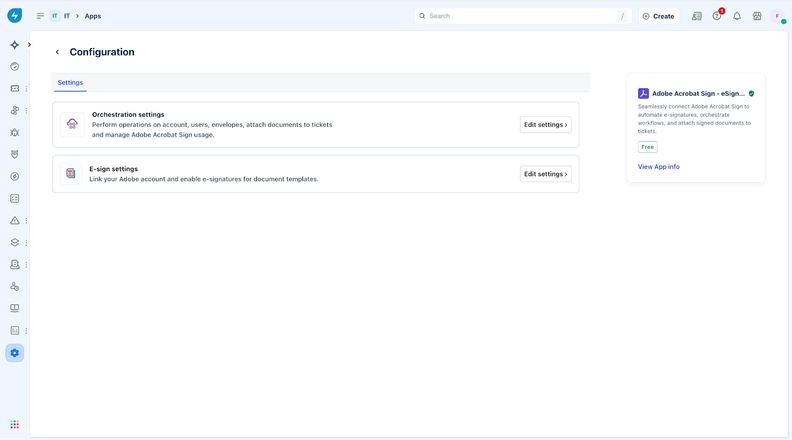The height and width of the screenshot is (440, 792).
Task: Open the stacked layers assets icon
Action: [15, 242]
